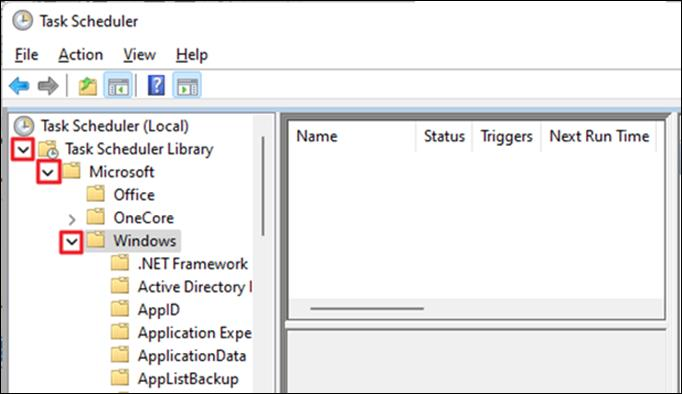The image size is (682, 394).
Task: Click the Application Experience folder icon
Action: [120, 332]
